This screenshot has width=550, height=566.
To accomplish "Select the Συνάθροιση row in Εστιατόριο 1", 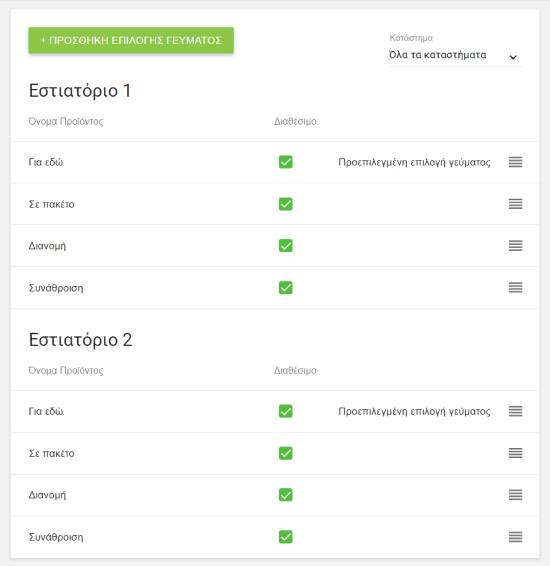I will click(x=275, y=288).
